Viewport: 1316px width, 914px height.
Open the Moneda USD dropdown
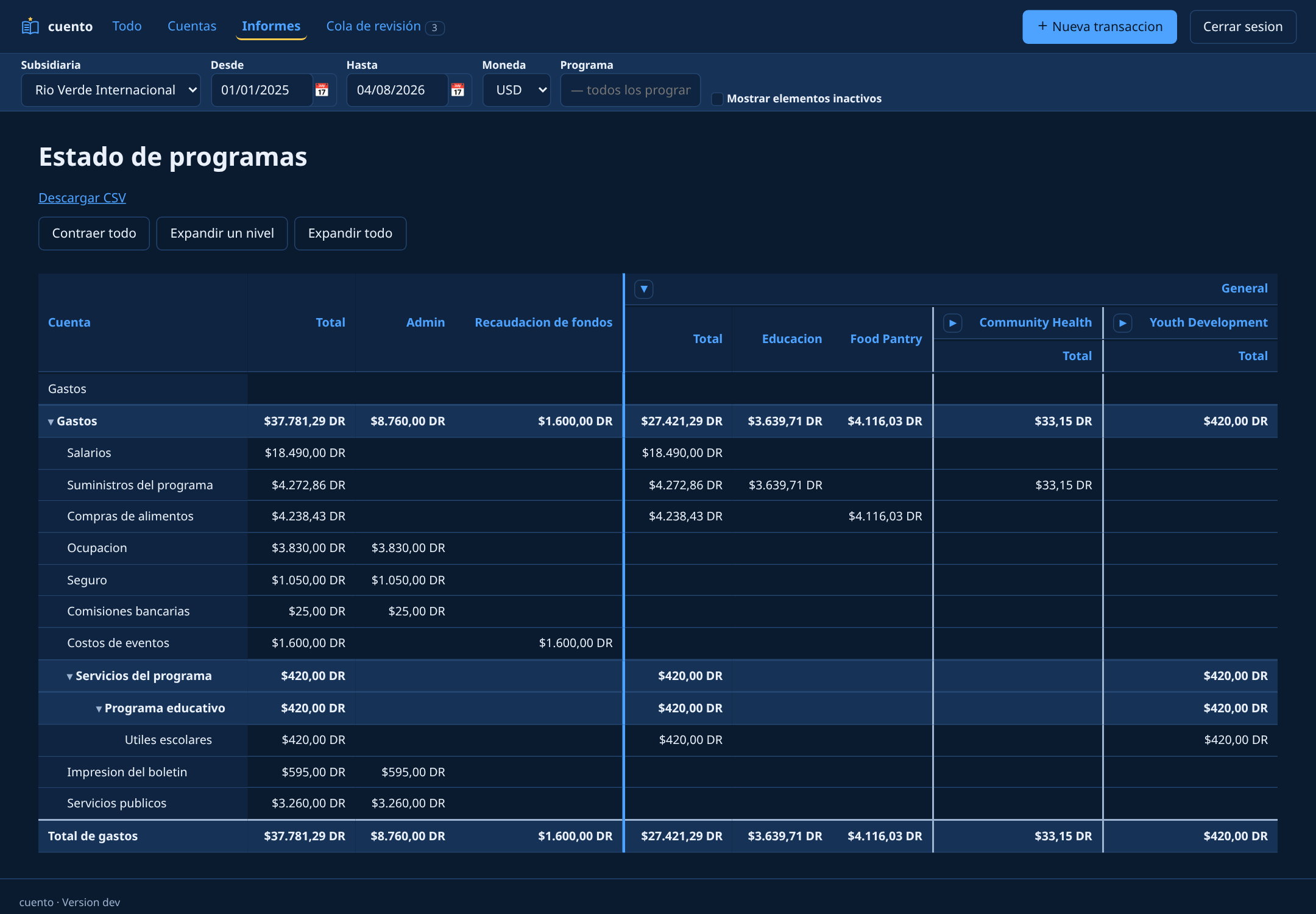517,90
